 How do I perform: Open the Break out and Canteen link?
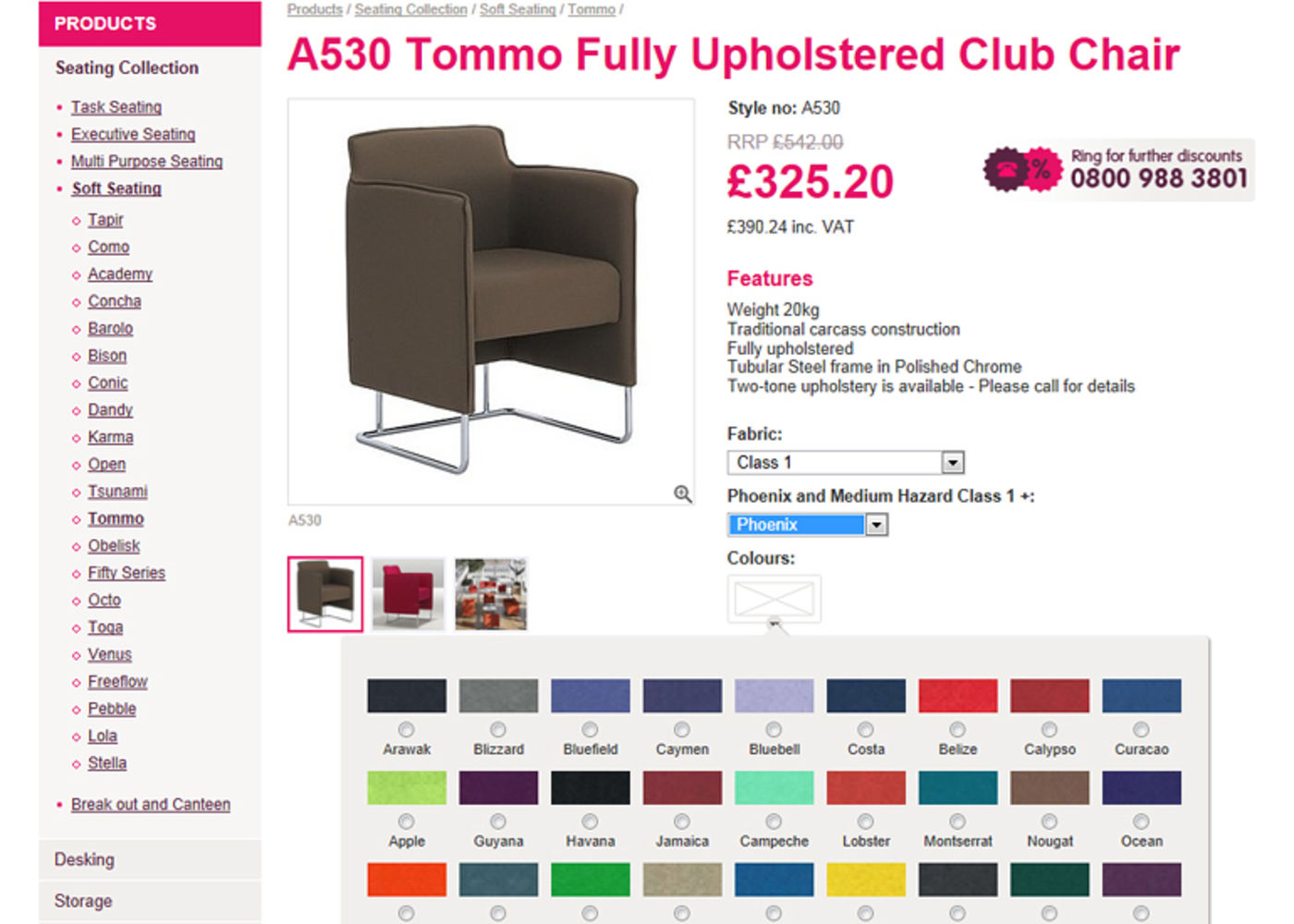pyautogui.click(x=151, y=804)
